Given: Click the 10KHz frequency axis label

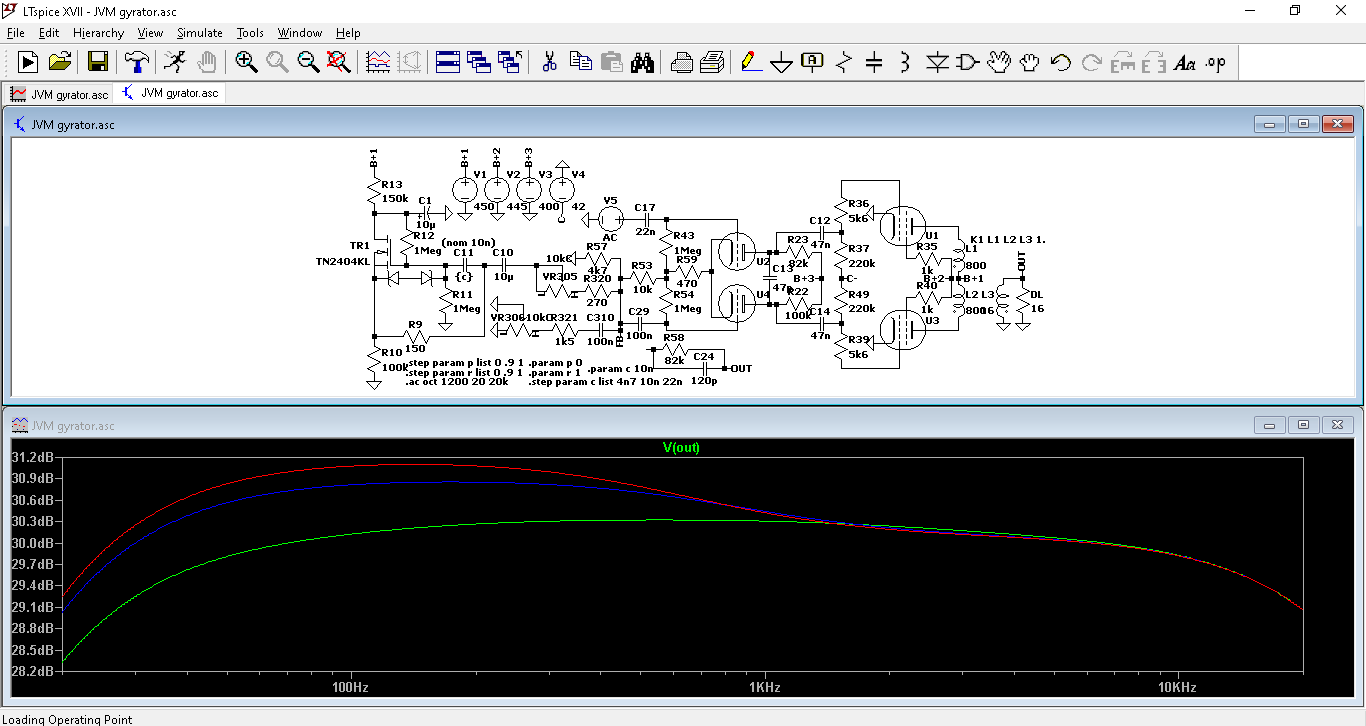Looking at the screenshot, I should (1178, 689).
